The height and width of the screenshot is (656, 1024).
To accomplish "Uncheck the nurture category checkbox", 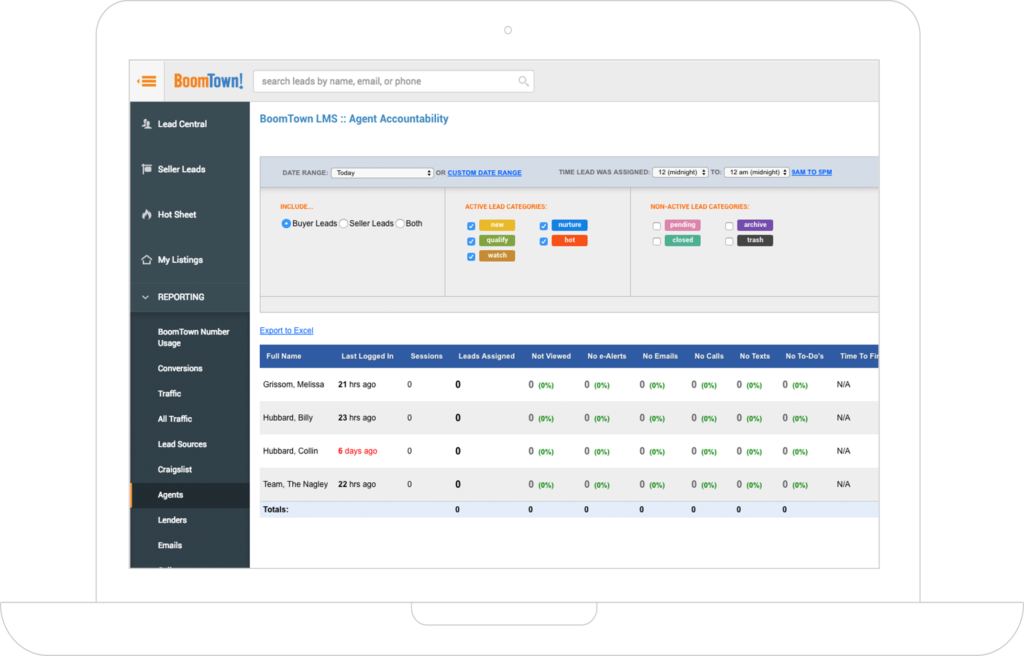I will coord(543,226).
